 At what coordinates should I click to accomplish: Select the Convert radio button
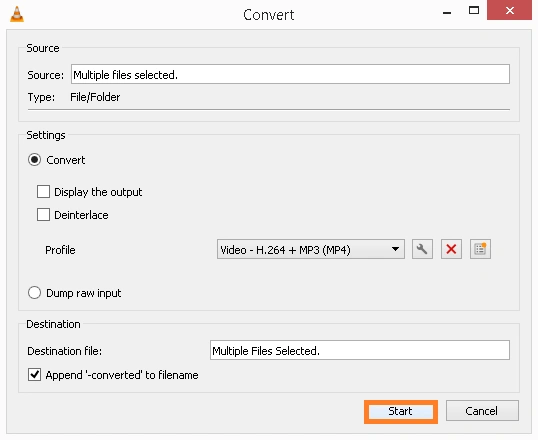click(34, 160)
